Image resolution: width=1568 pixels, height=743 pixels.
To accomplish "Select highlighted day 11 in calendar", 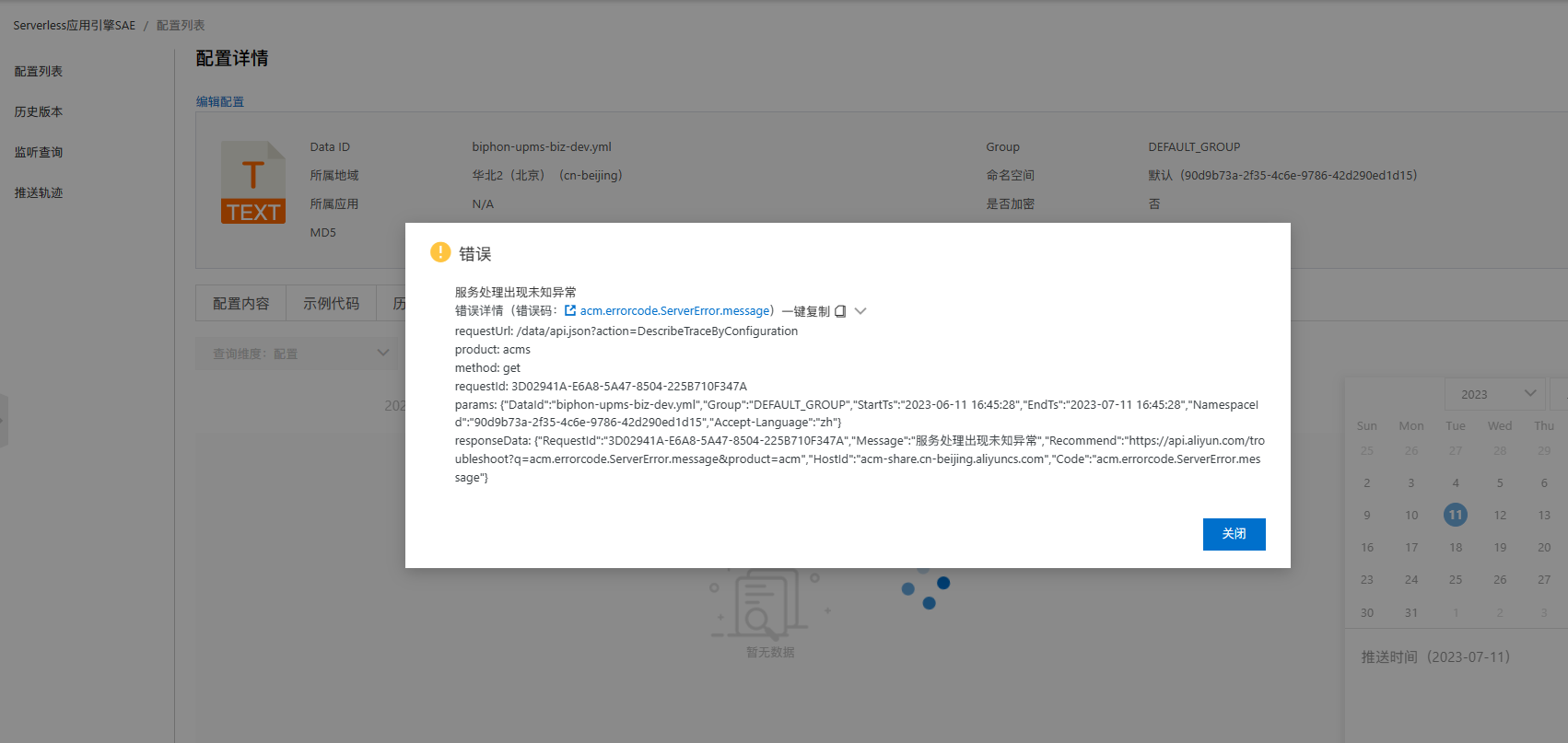I will click(x=1456, y=515).
